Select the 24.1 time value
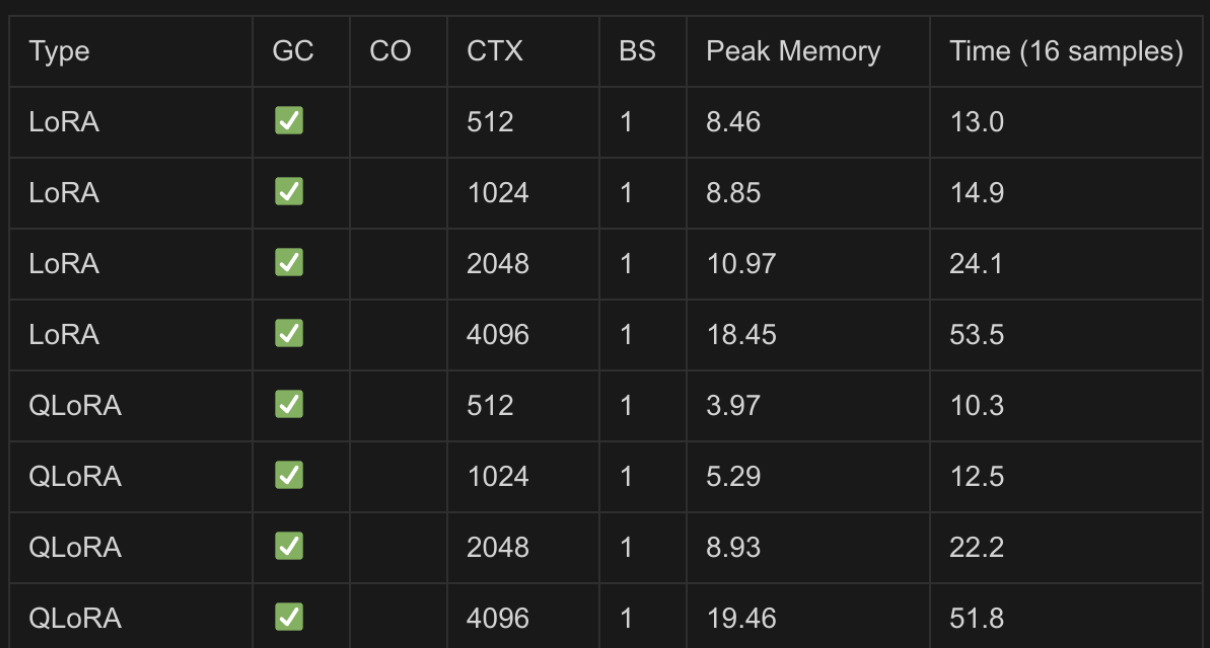Screen dimensions: 1210x648 [976, 264]
